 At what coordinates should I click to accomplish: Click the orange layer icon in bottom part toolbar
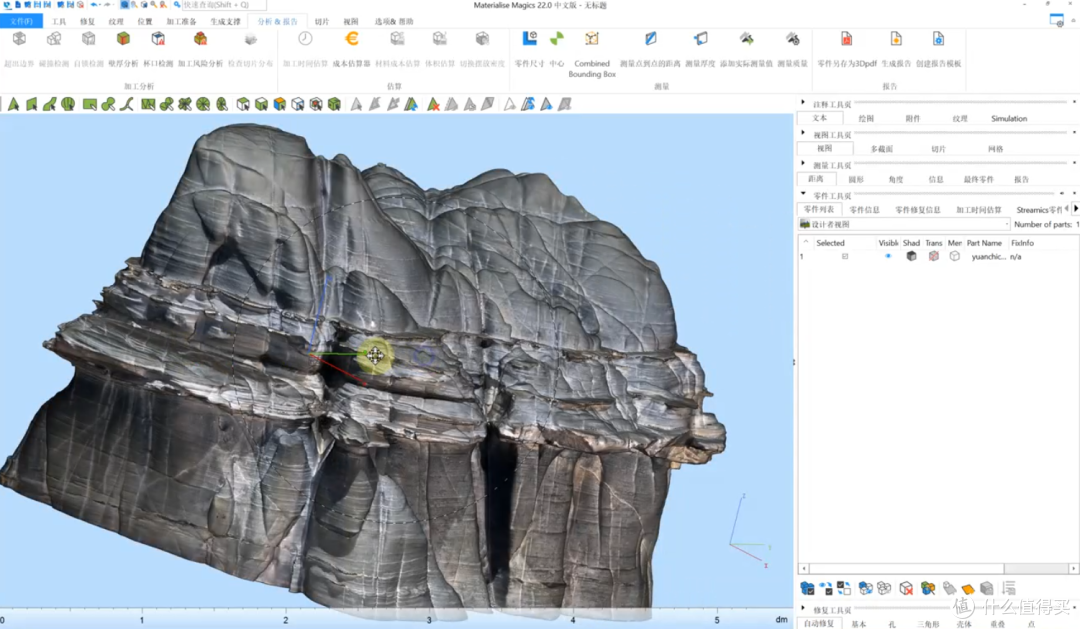968,588
